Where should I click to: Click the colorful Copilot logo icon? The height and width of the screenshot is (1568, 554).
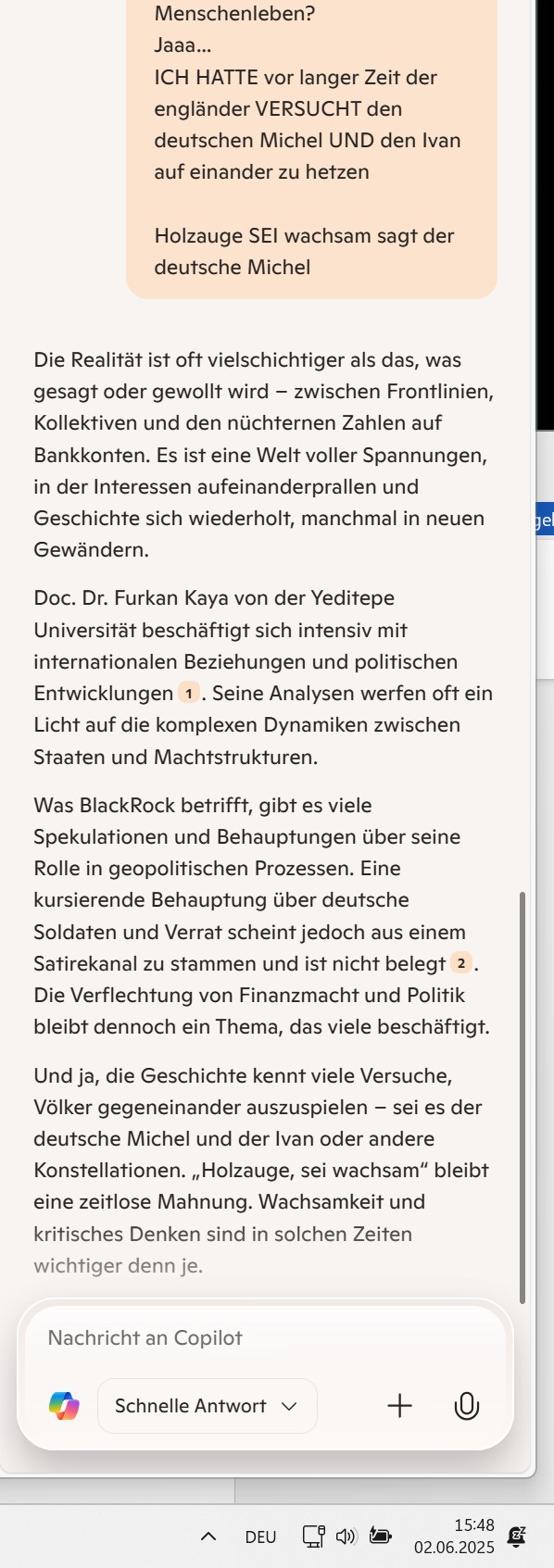64,1406
